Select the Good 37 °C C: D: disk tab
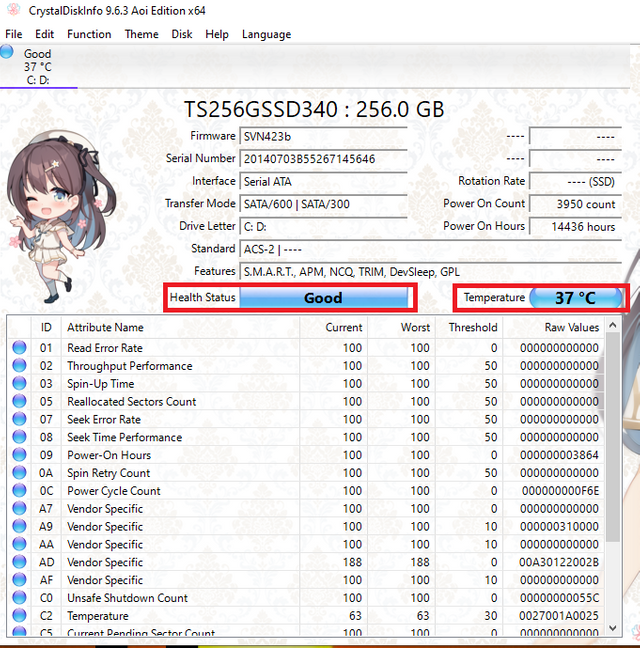Image resolution: width=640 pixels, height=648 pixels. pyautogui.click(x=38, y=67)
